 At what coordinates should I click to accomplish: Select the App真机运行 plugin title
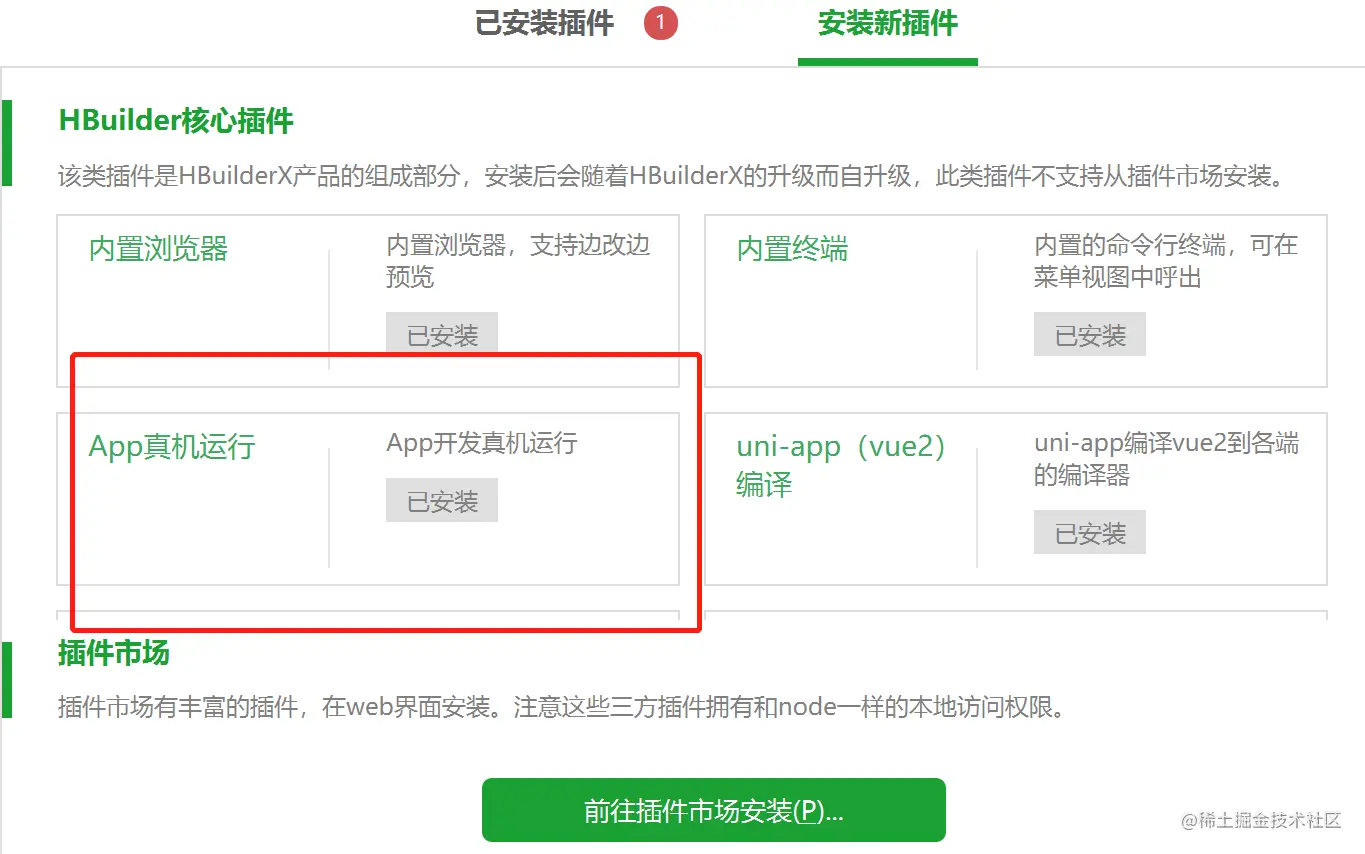(x=172, y=446)
